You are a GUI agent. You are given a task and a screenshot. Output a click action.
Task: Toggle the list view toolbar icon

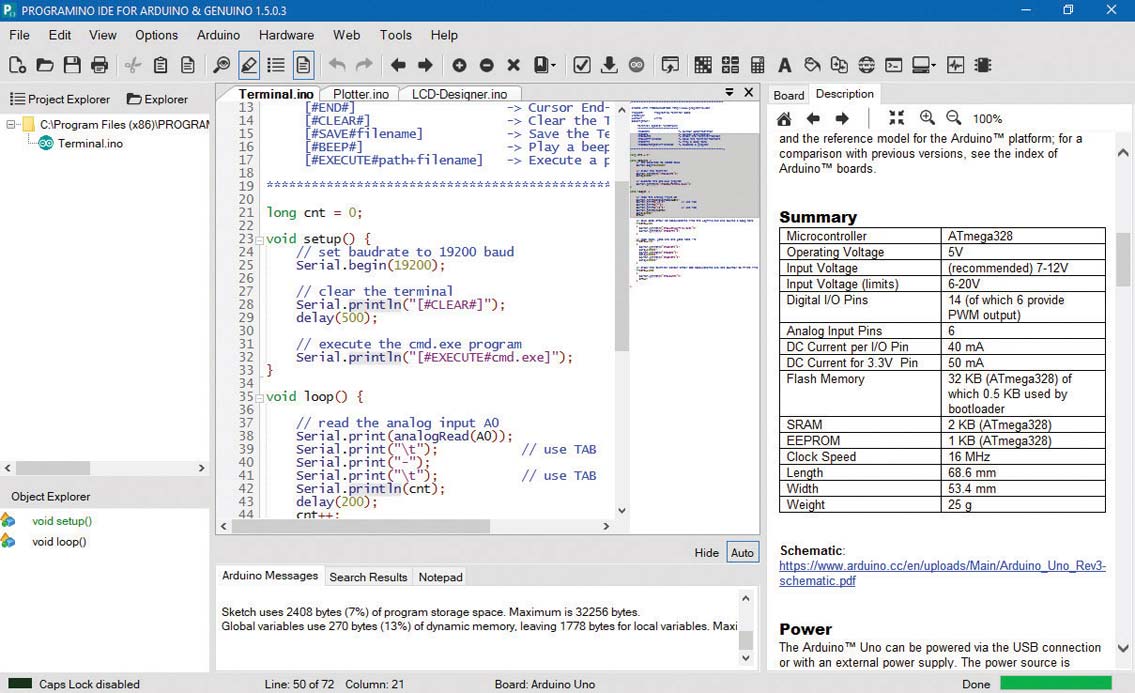tap(276, 65)
